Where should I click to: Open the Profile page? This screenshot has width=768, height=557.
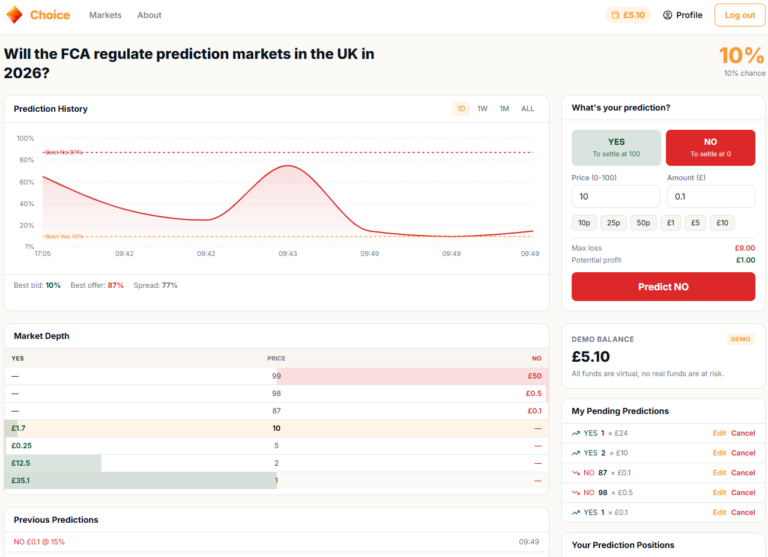(683, 15)
